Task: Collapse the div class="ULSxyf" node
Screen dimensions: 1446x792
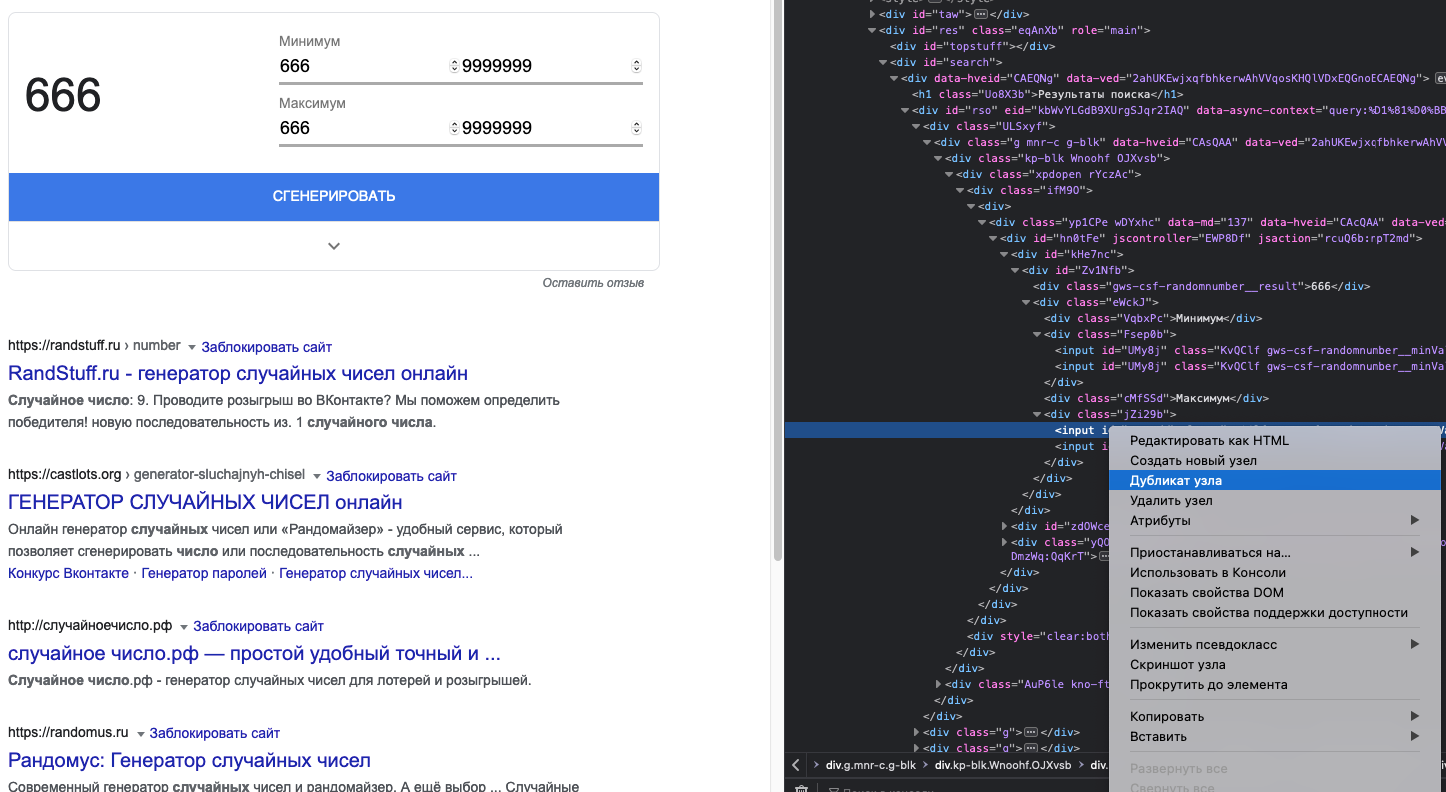Action: coord(916,126)
